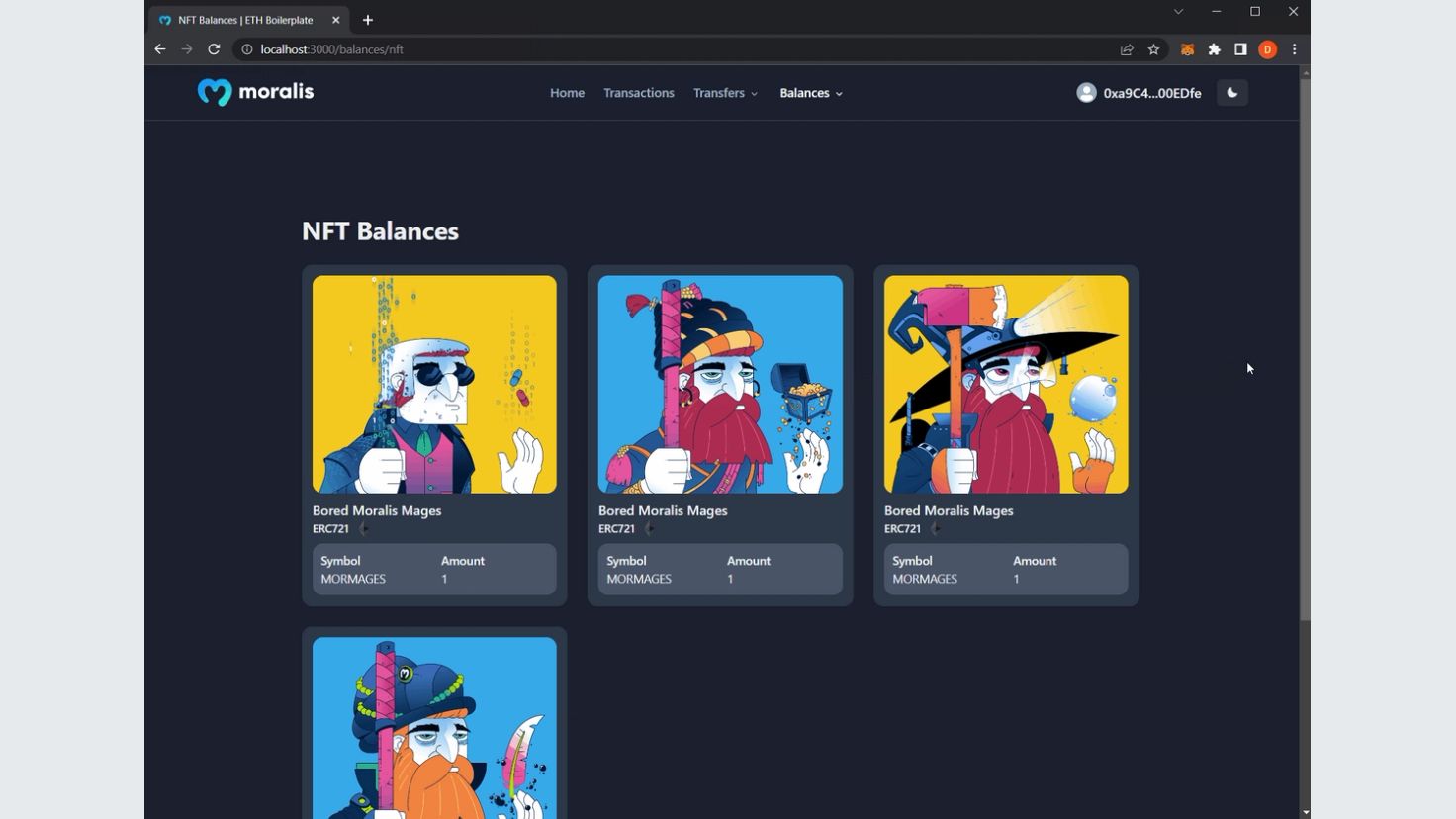This screenshot has width=1456, height=819.
Task: Click the site information icon in address bar
Action: coord(247,49)
